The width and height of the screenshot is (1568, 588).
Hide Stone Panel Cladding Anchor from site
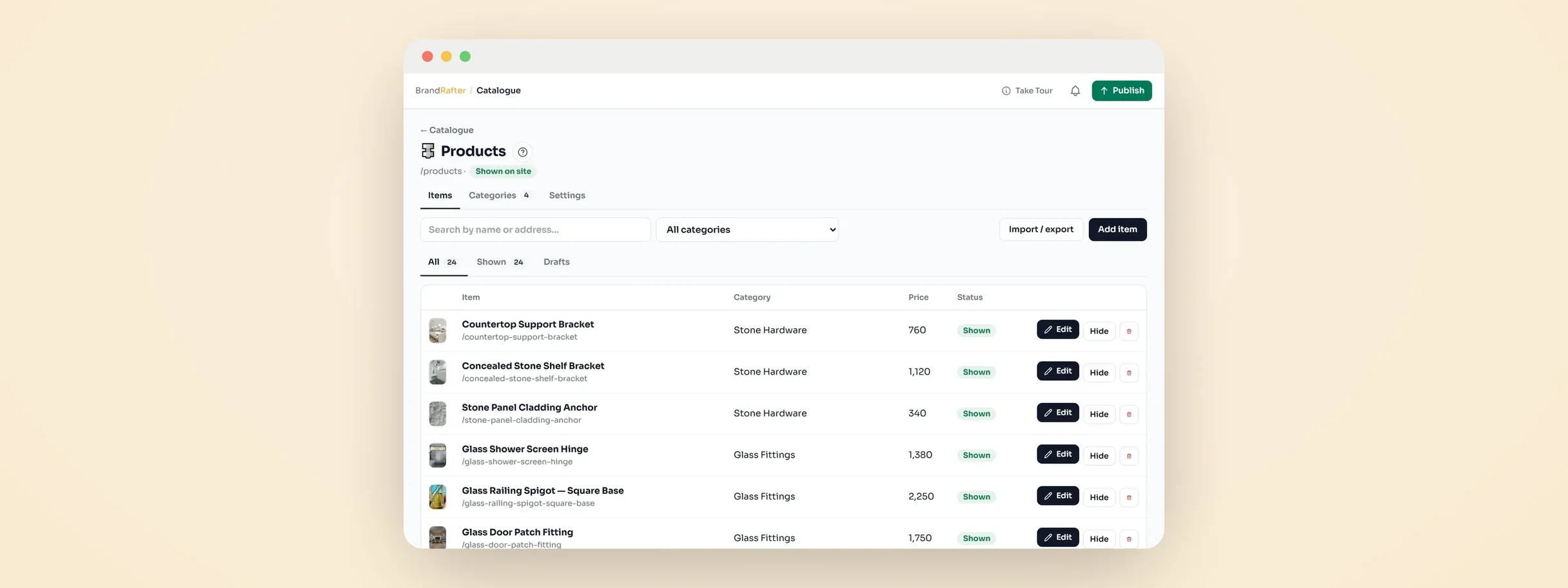point(1099,415)
